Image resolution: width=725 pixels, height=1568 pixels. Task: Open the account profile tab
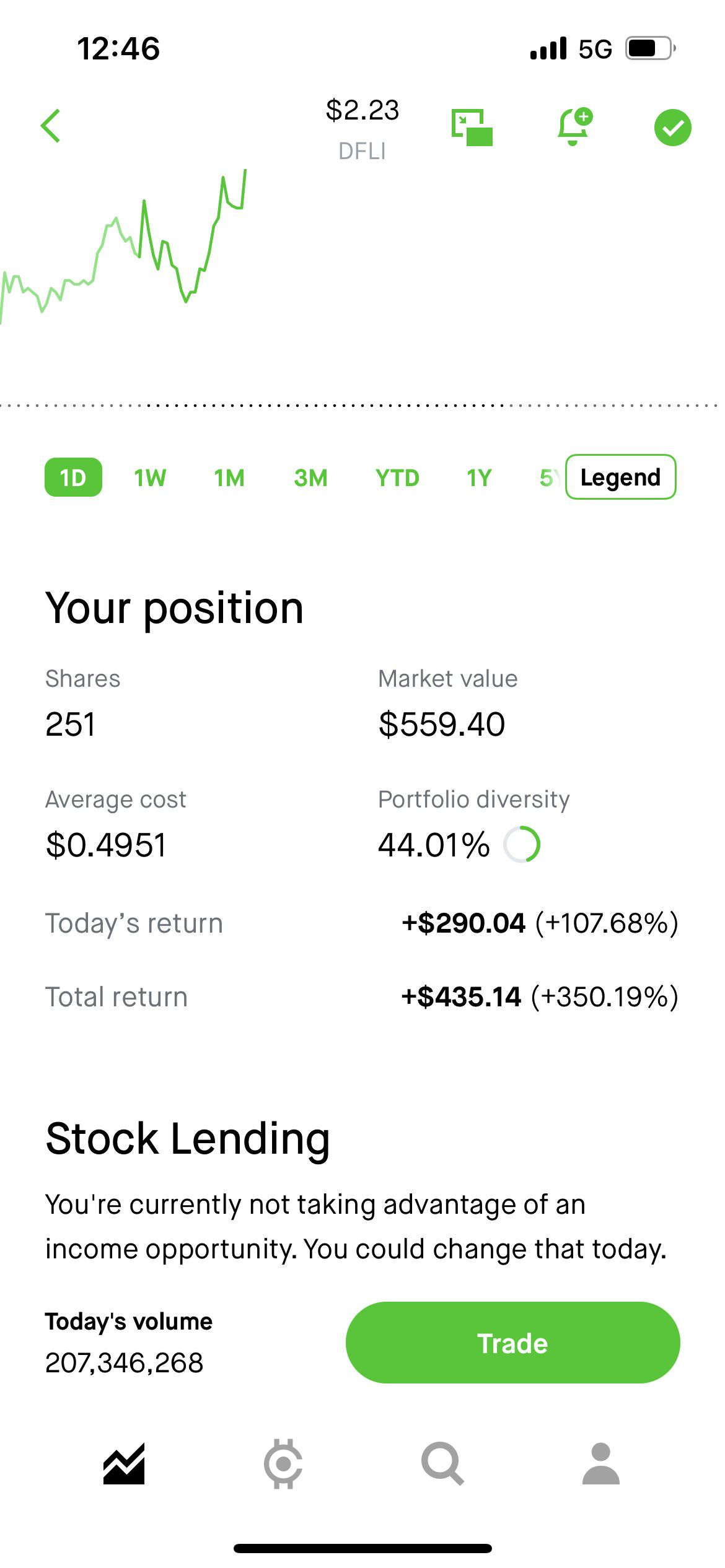click(x=601, y=1464)
